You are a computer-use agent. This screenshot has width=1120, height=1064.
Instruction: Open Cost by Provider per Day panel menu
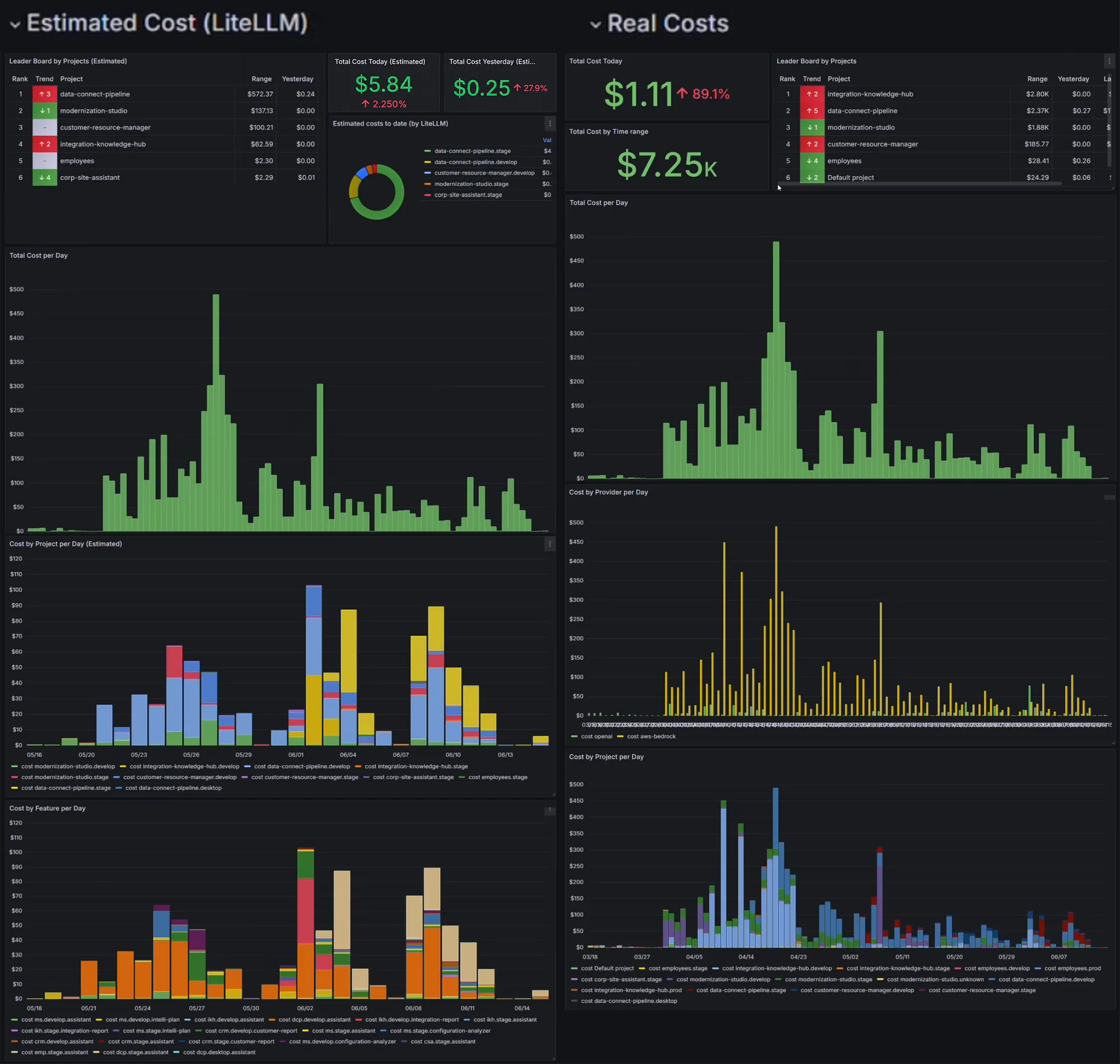click(1109, 497)
